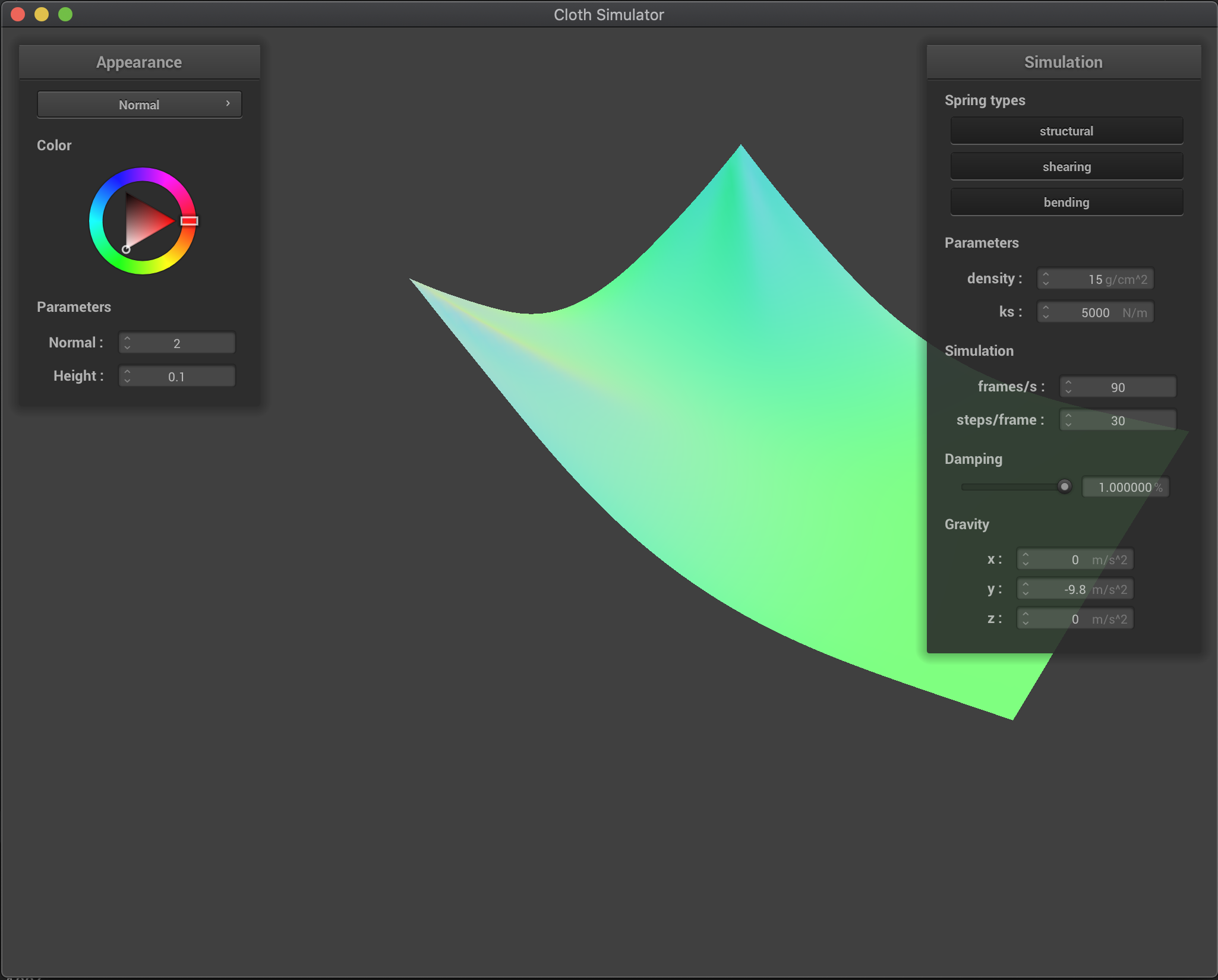Open the Normal shader dropdown
1218x980 pixels.
[x=139, y=104]
